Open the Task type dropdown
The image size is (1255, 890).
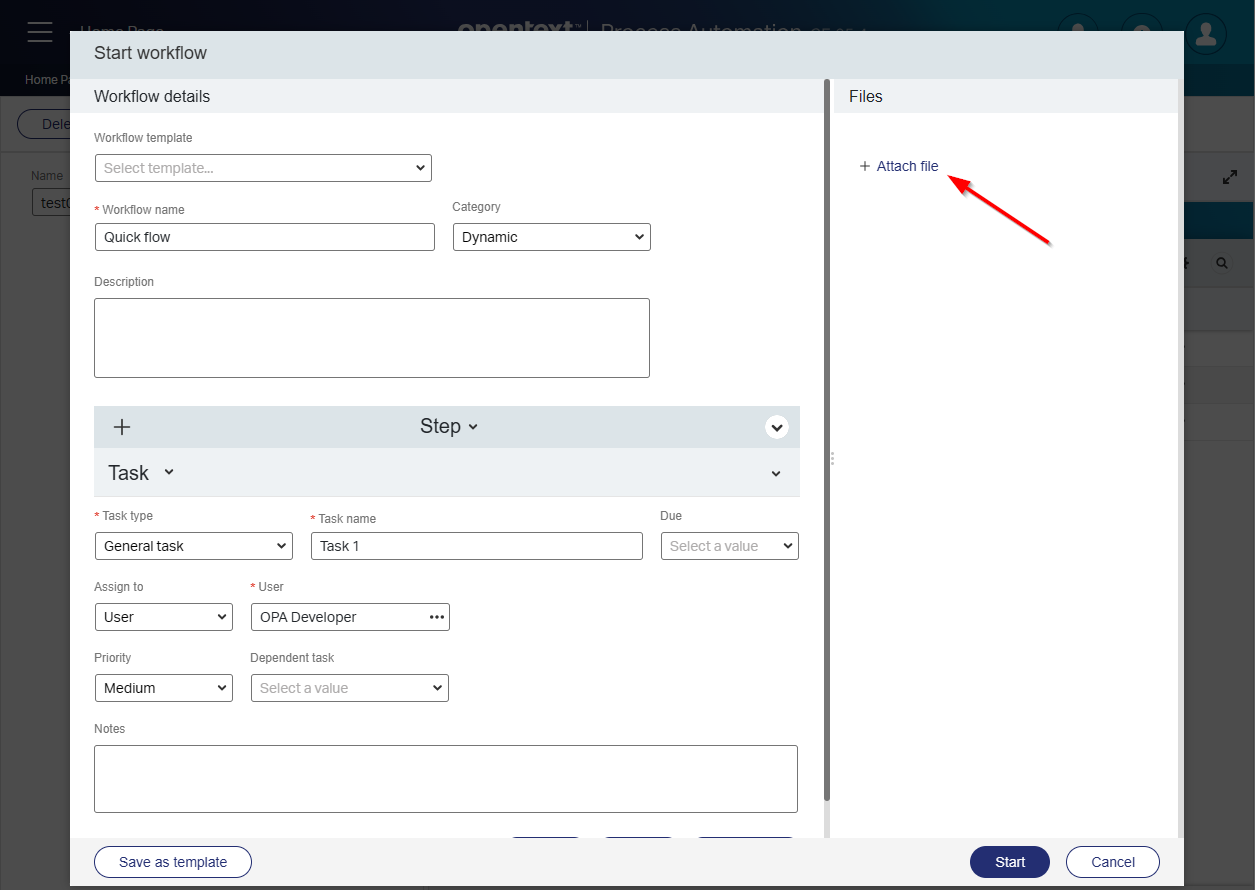click(193, 546)
